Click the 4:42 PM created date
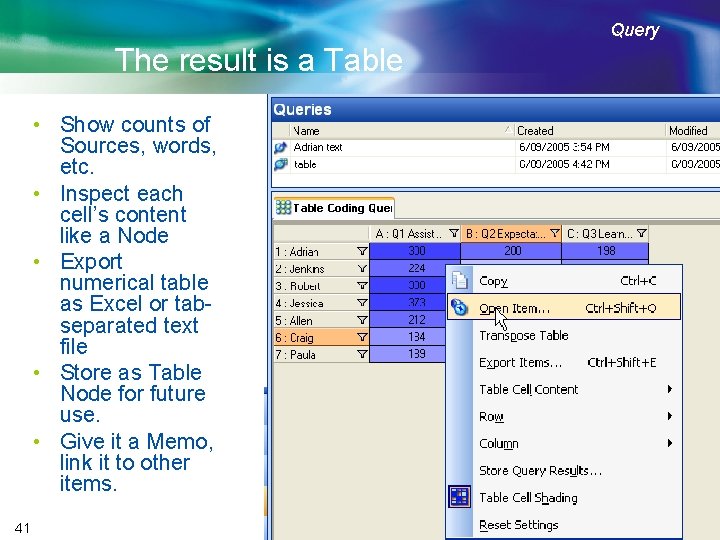 pos(564,164)
